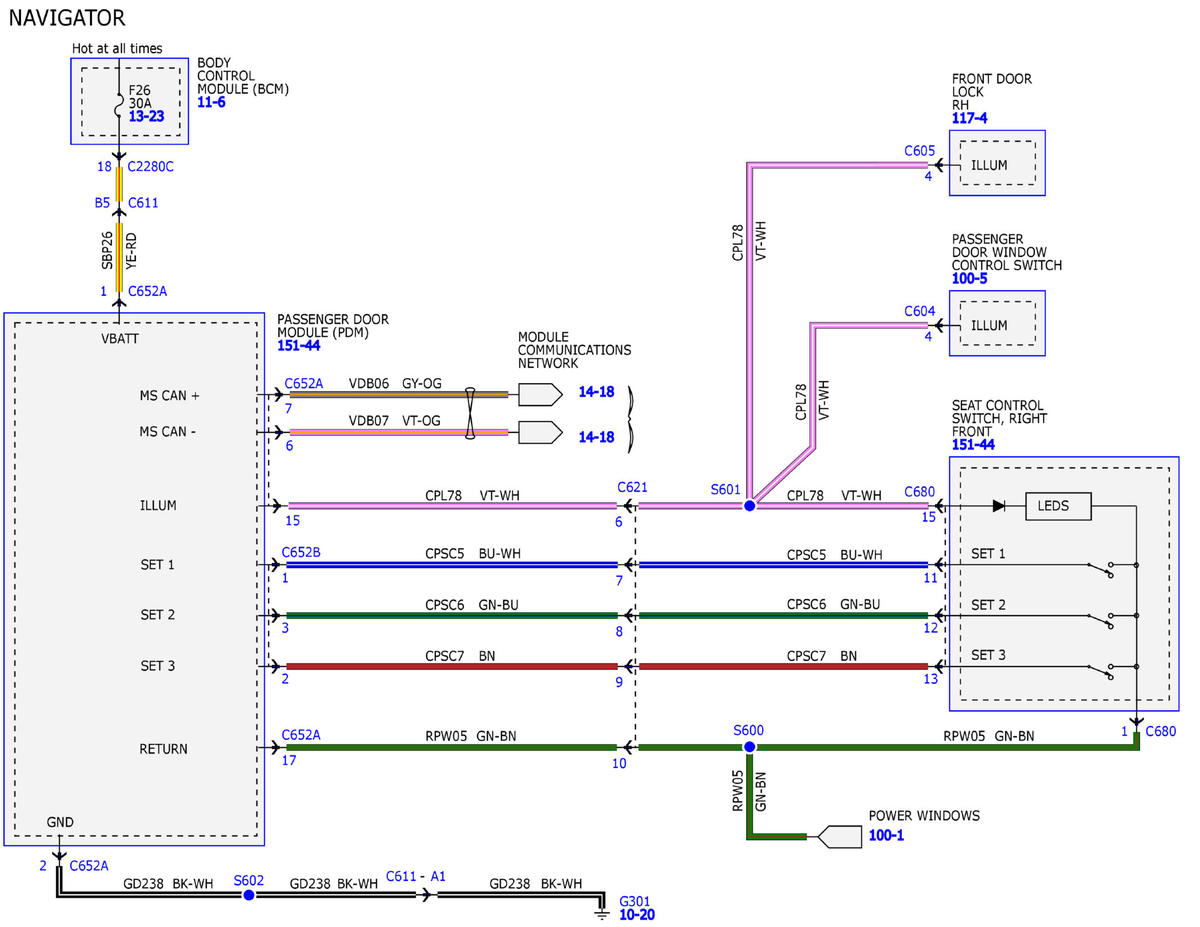Click the C621 connector label
This screenshot has width=1200, height=927.
pos(633,487)
